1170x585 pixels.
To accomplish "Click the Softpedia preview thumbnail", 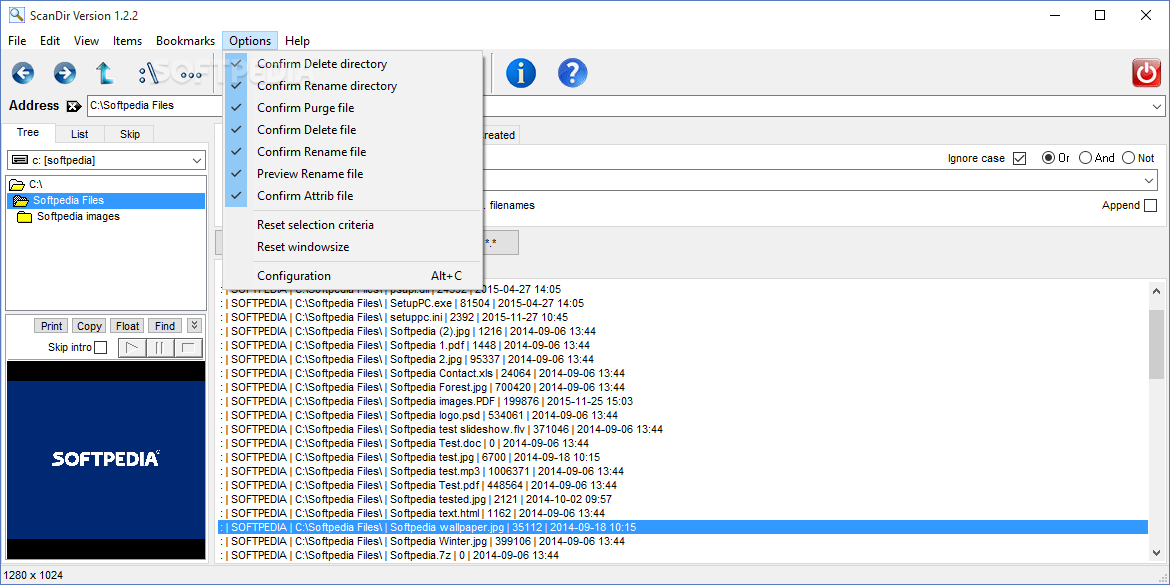I will 106,460.
